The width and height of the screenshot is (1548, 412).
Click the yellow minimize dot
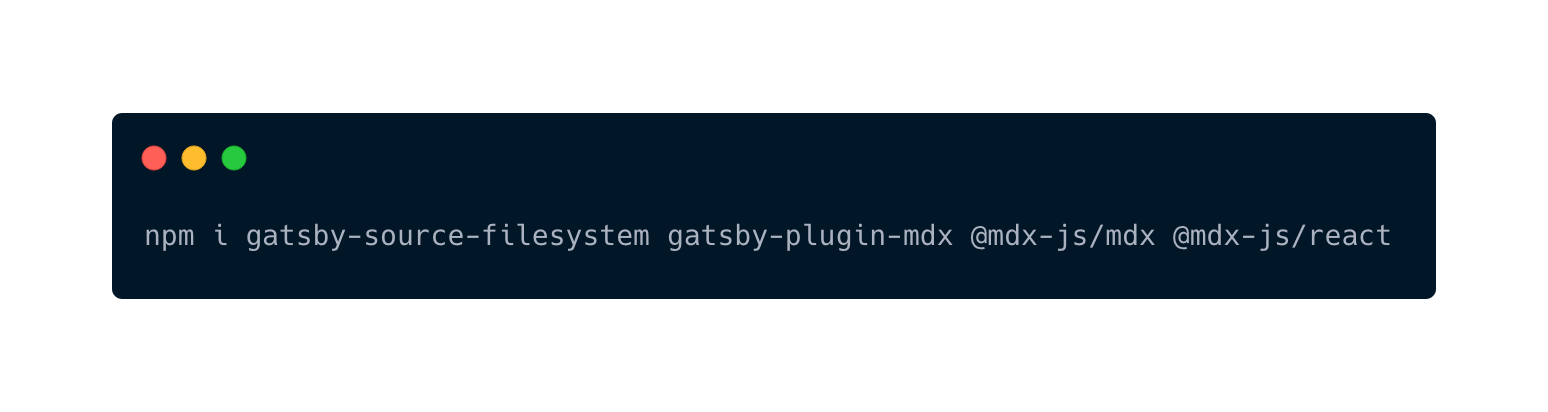tap(194, 158)
